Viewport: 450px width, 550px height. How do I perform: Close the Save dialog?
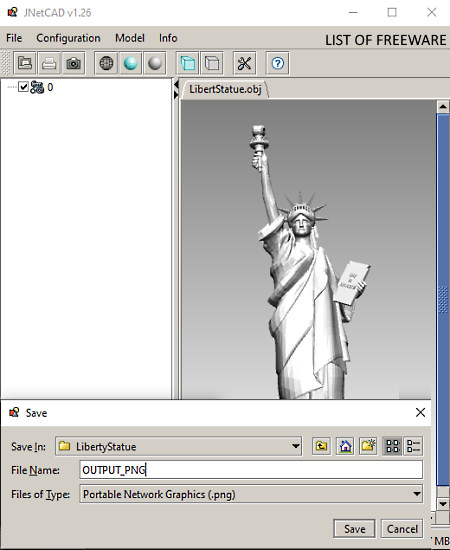(420, 412)
